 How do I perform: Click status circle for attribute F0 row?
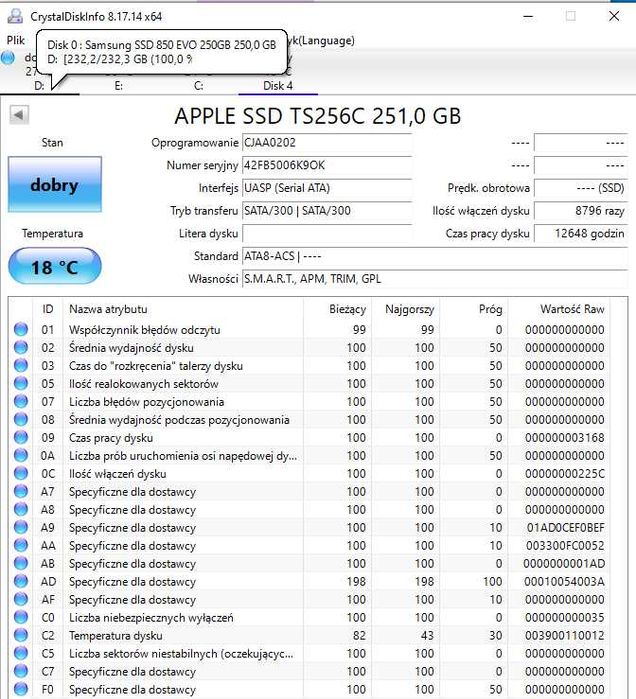[x=21, y=689]
